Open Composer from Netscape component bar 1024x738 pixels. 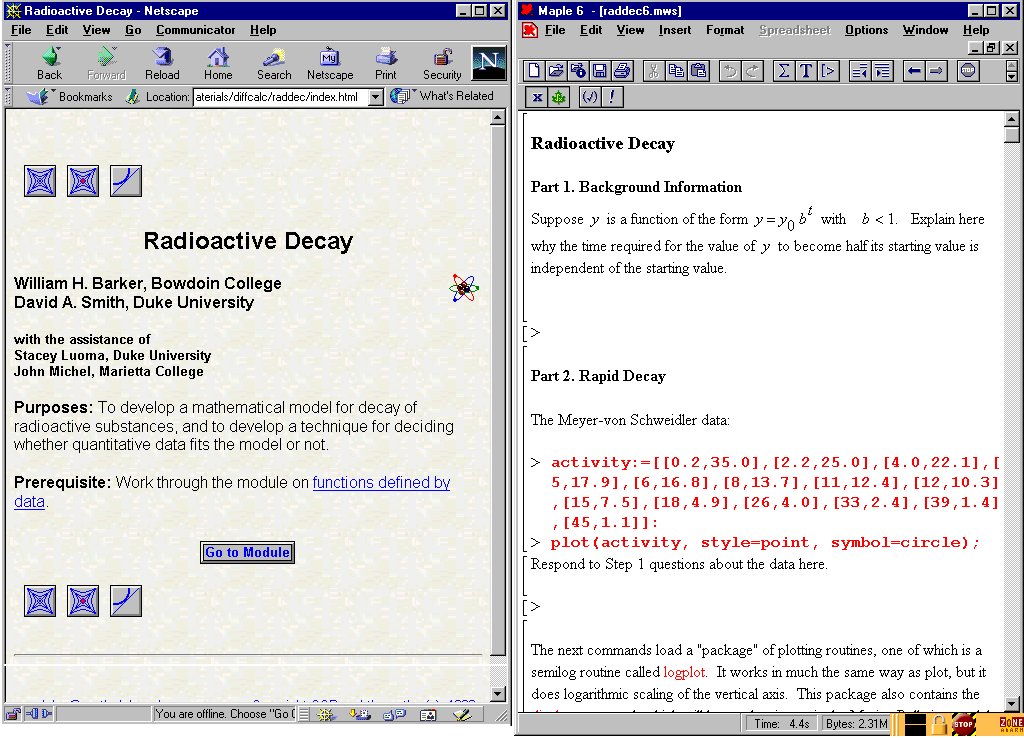tap(462, 714)
